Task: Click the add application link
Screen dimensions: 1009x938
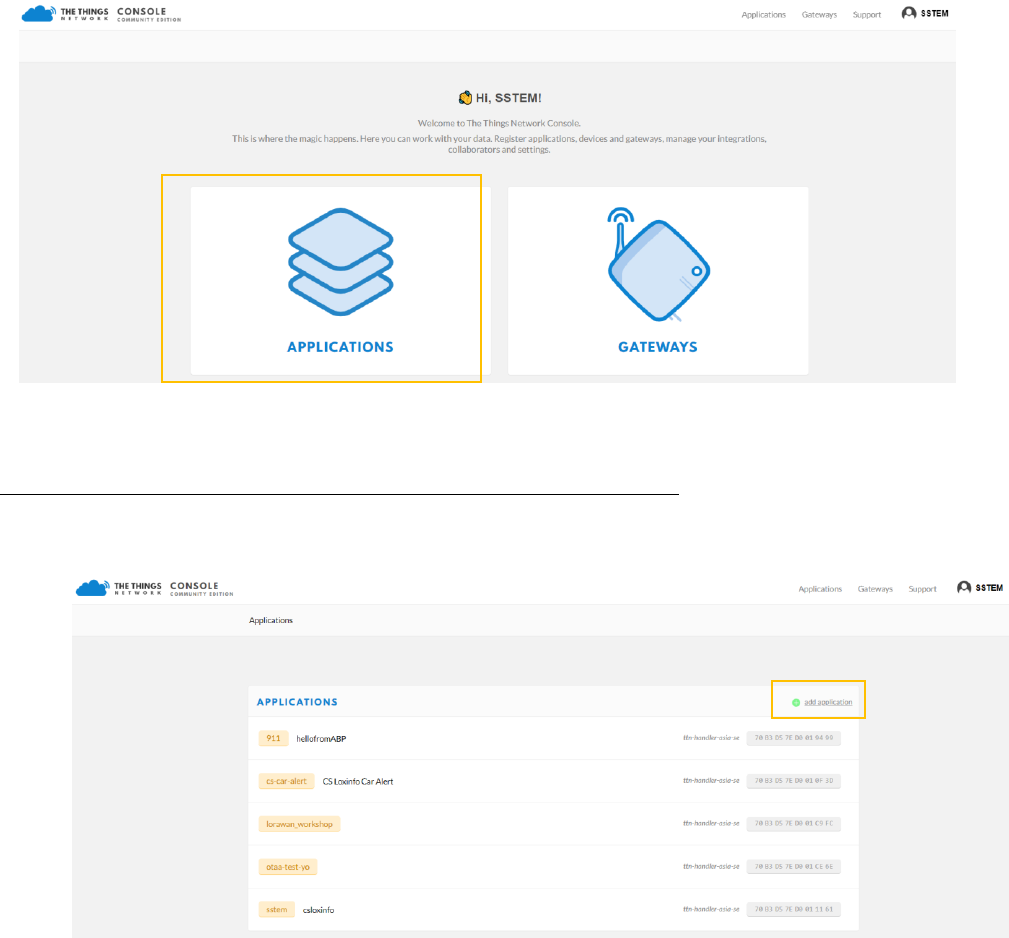Action: (x=828, y=703)
